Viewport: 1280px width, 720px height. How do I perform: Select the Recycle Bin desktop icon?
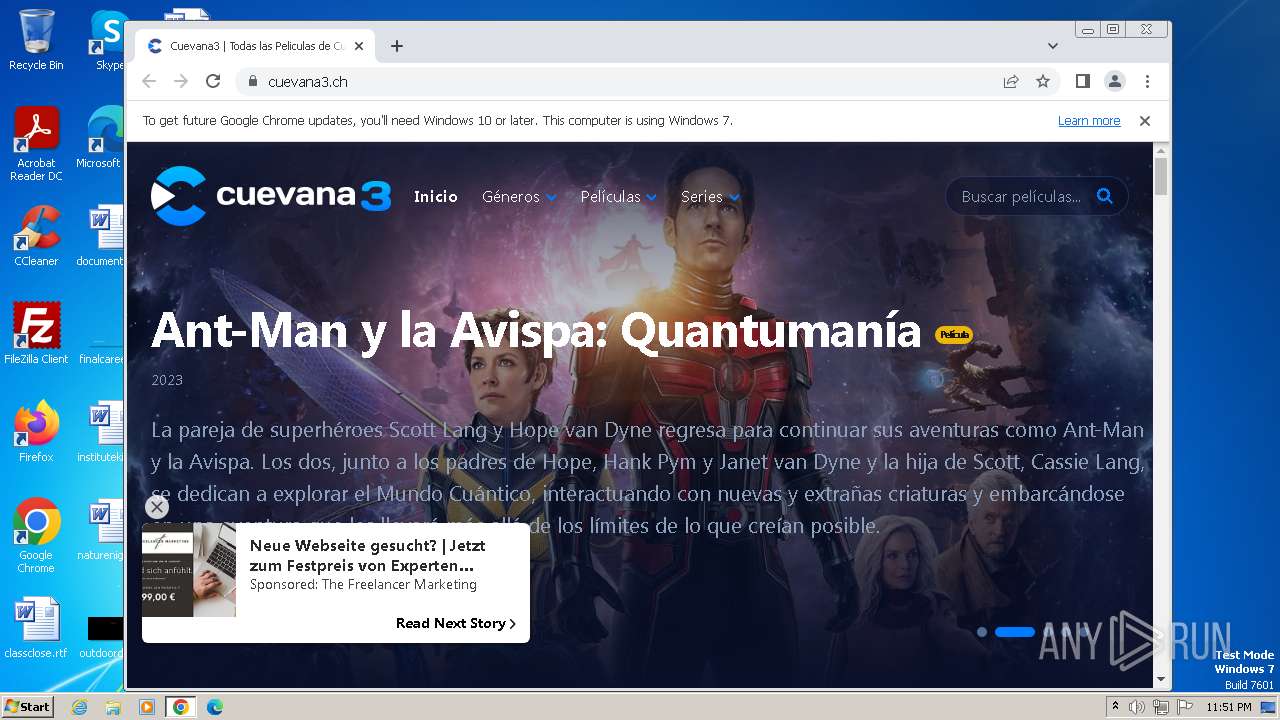(36, 40)
